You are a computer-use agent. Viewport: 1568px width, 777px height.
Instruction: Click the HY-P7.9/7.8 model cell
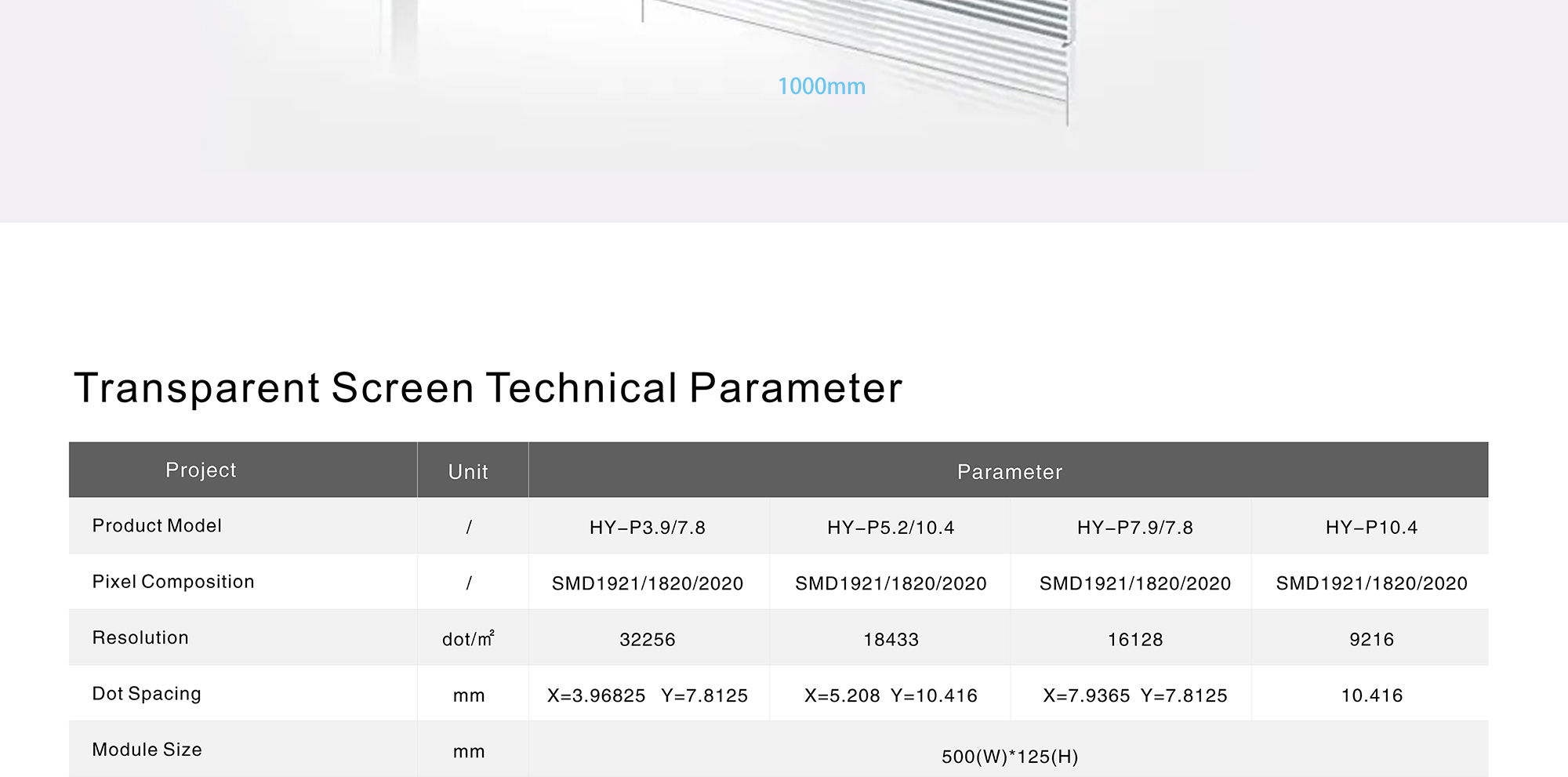point(1134,528)
